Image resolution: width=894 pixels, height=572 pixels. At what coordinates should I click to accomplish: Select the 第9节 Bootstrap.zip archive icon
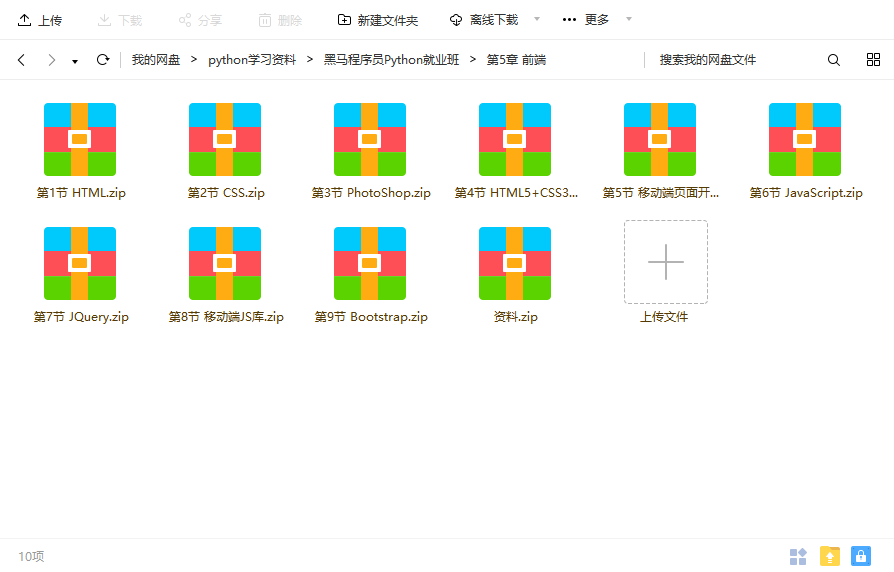pyautogui.click(x=369, y=263)
